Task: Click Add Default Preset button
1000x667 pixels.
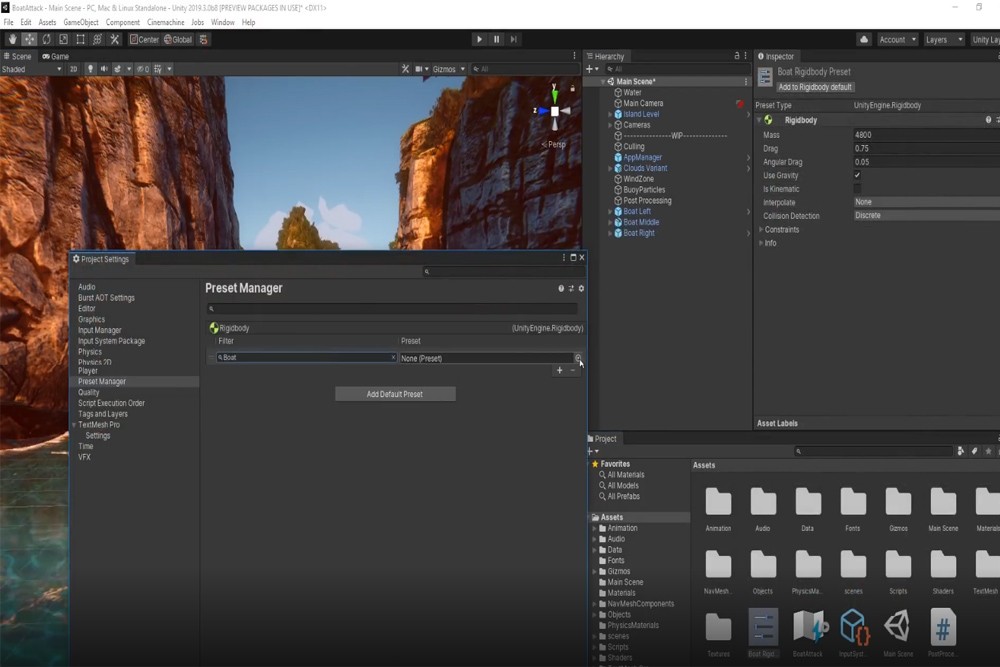Action: pyautogui.click(x=395, y=394)
